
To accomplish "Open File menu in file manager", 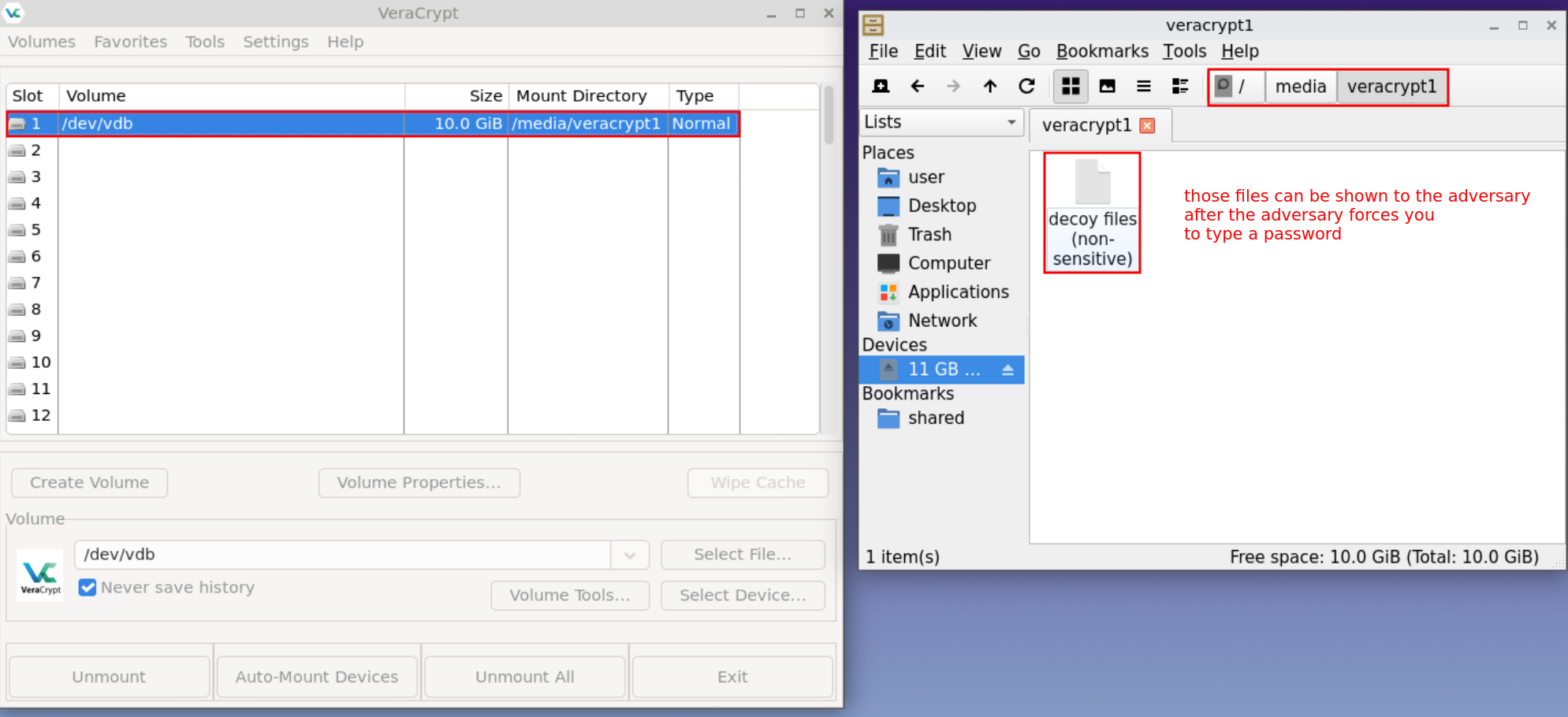I will click(883, 51).
